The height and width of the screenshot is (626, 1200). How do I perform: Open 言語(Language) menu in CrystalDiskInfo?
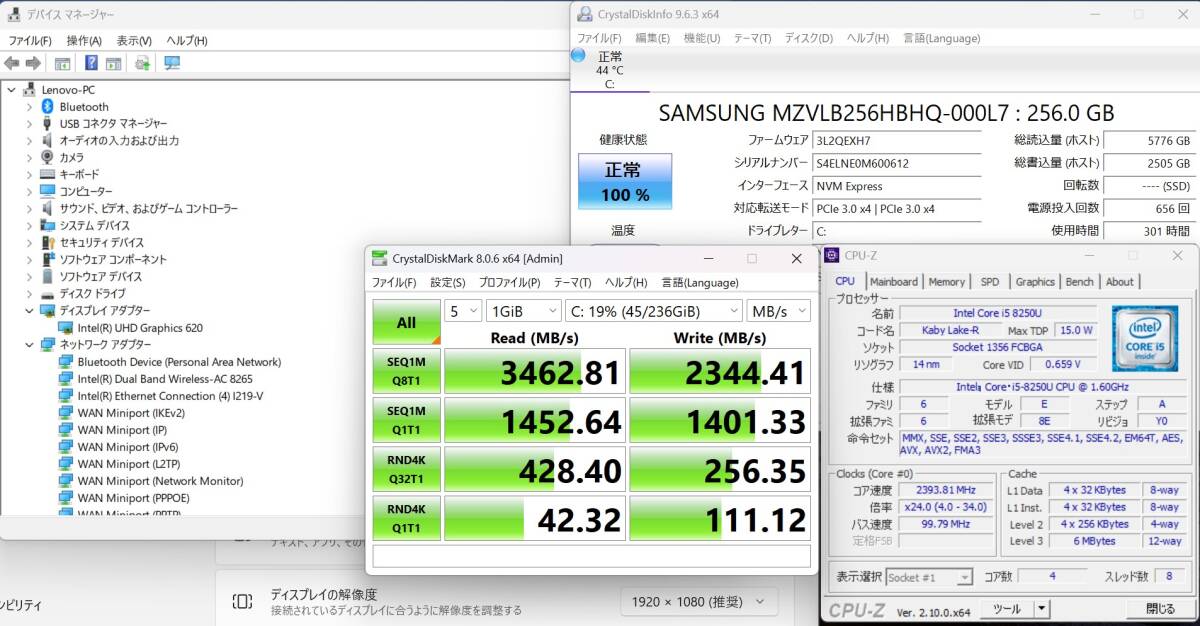coord(941,38)
